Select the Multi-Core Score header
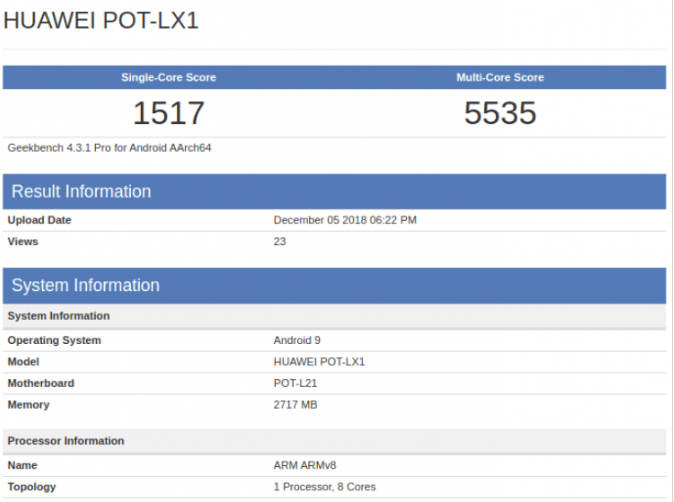 pos(500,77)
